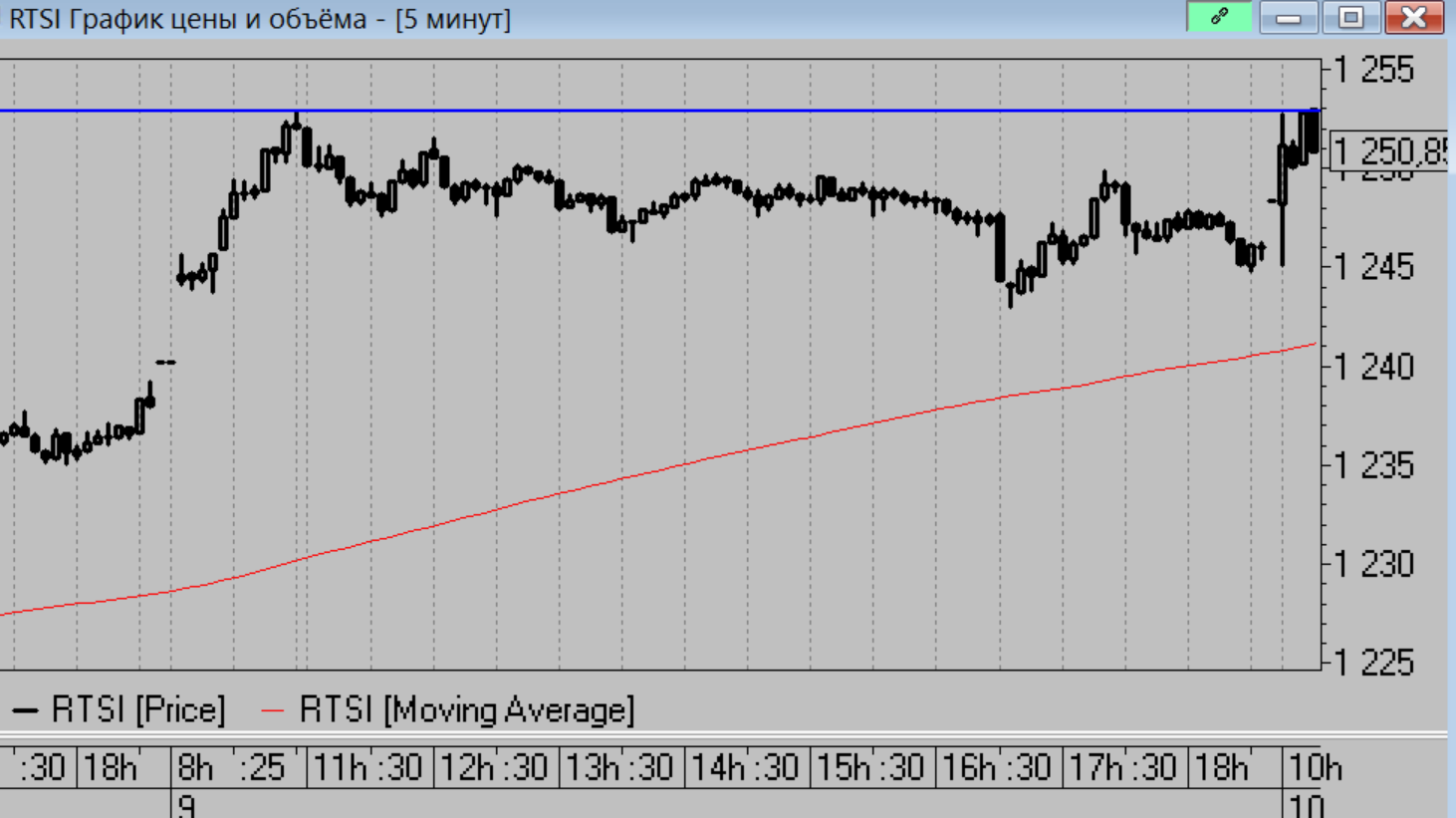Select the blue horizontal level line
The image size is (1456, 818).
(697, 111)
